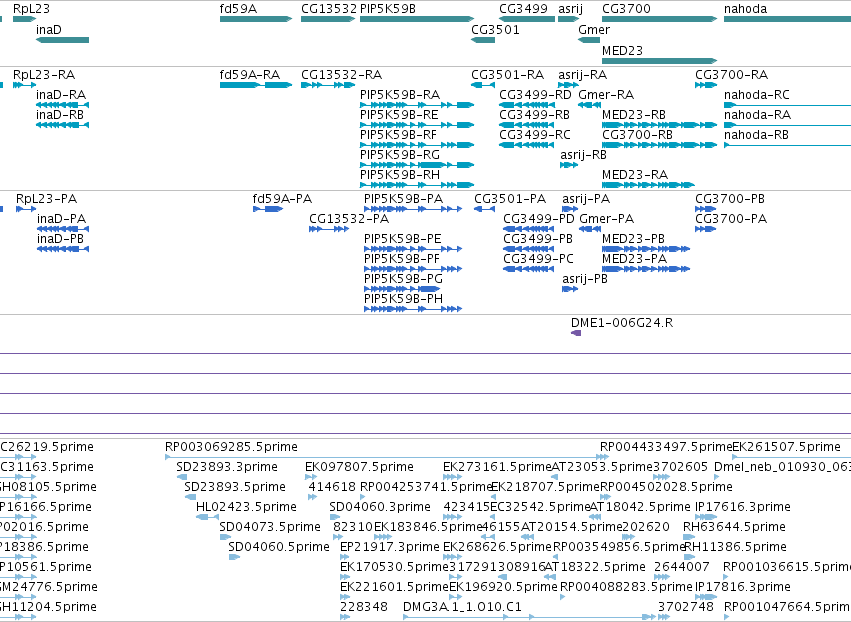851x622 pixels.
Task: Click the EK170530.5prime EST label
Action: pyautogui.click(x=395, y=567)
